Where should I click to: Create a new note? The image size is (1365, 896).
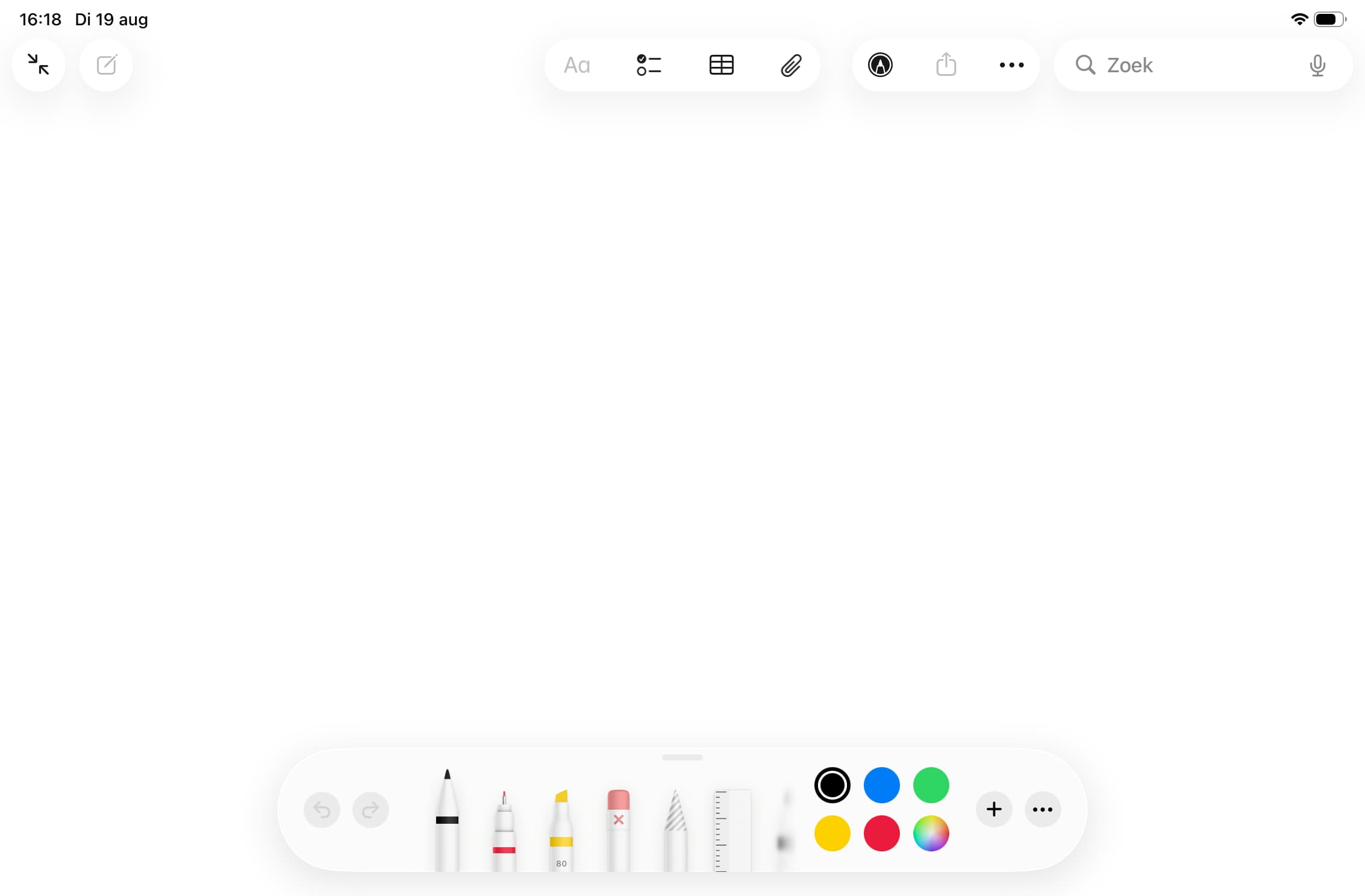(x=107, y=65)
